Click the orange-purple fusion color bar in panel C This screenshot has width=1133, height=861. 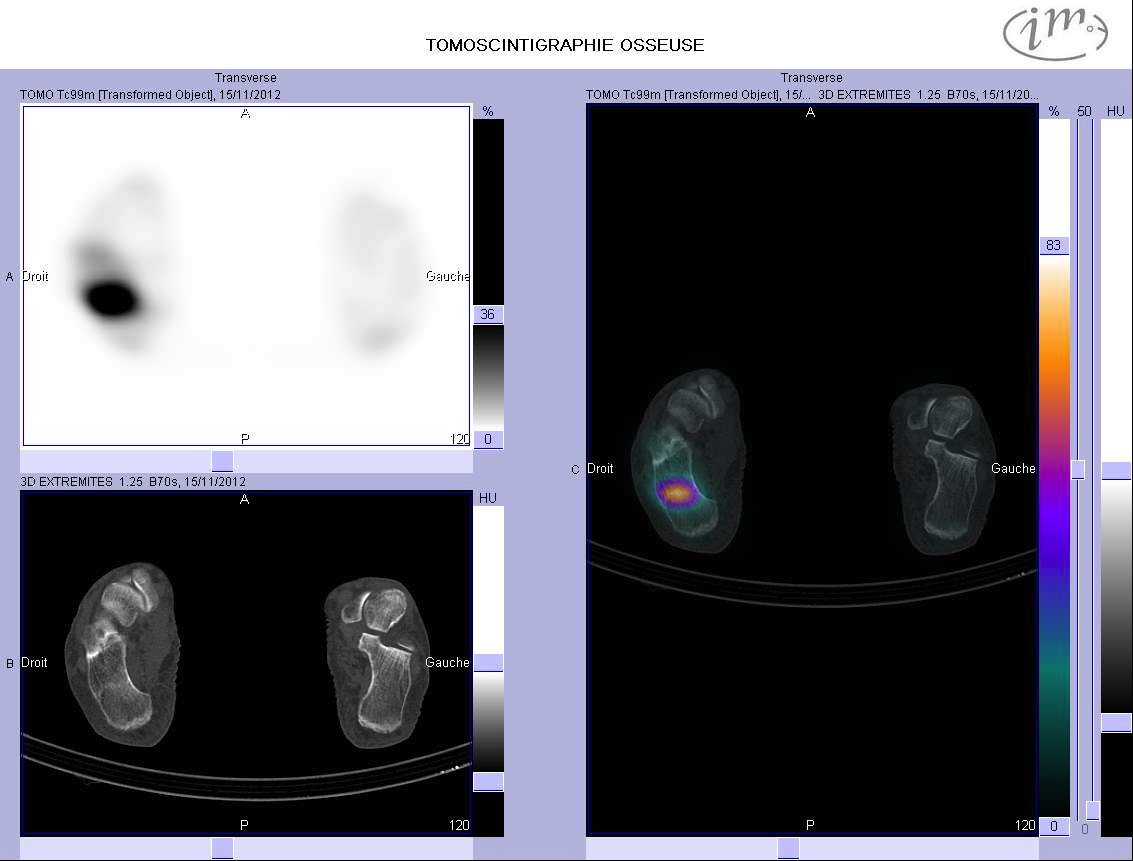1054,535
